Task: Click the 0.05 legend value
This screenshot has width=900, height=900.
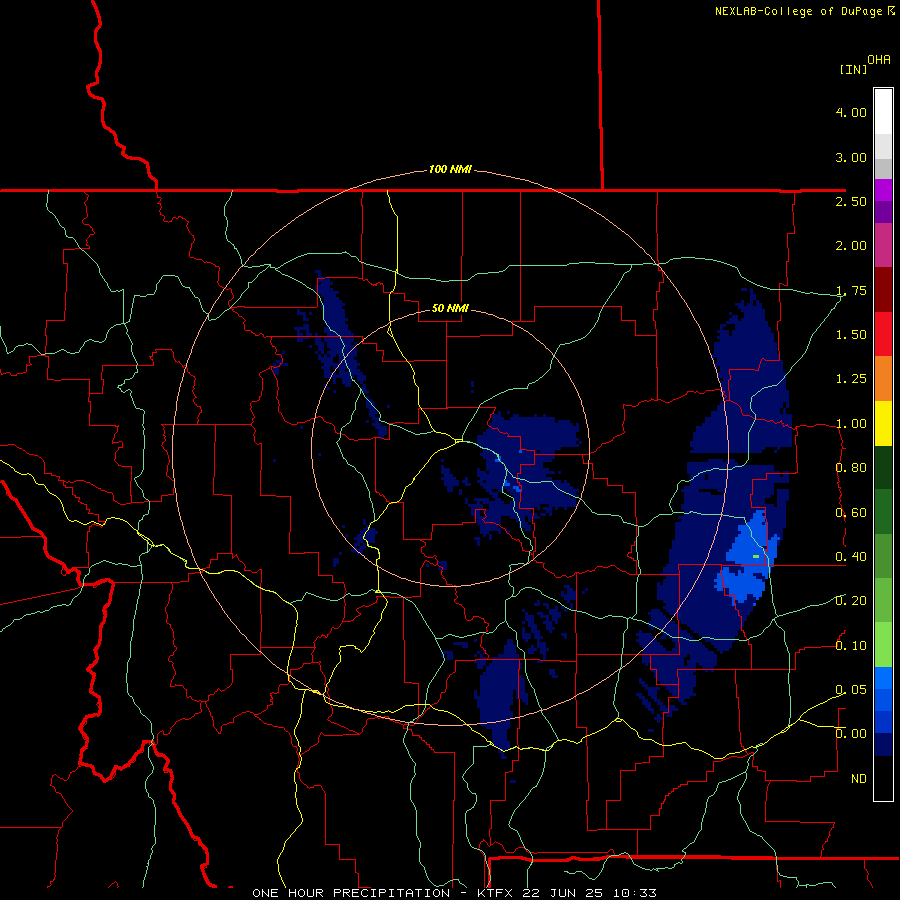Action: pyautogui.click(x=851, y=690)
